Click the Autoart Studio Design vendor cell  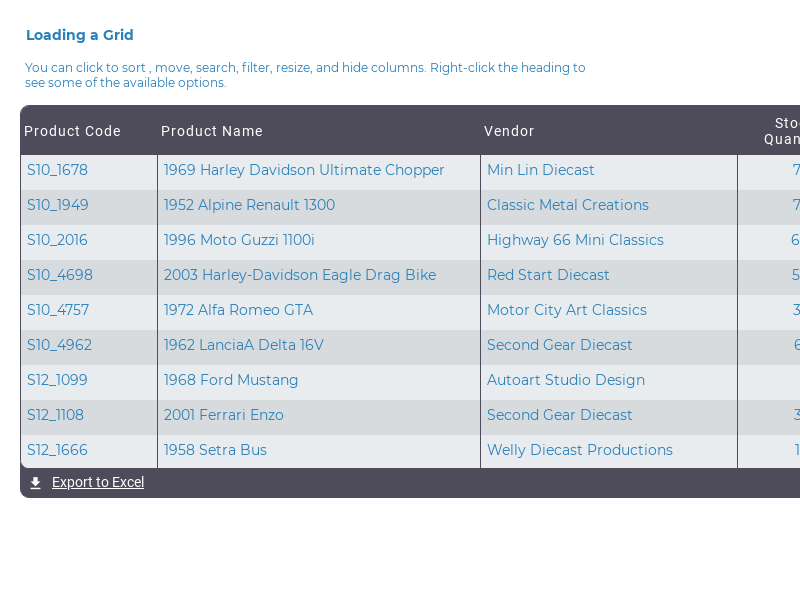point(565,380)
